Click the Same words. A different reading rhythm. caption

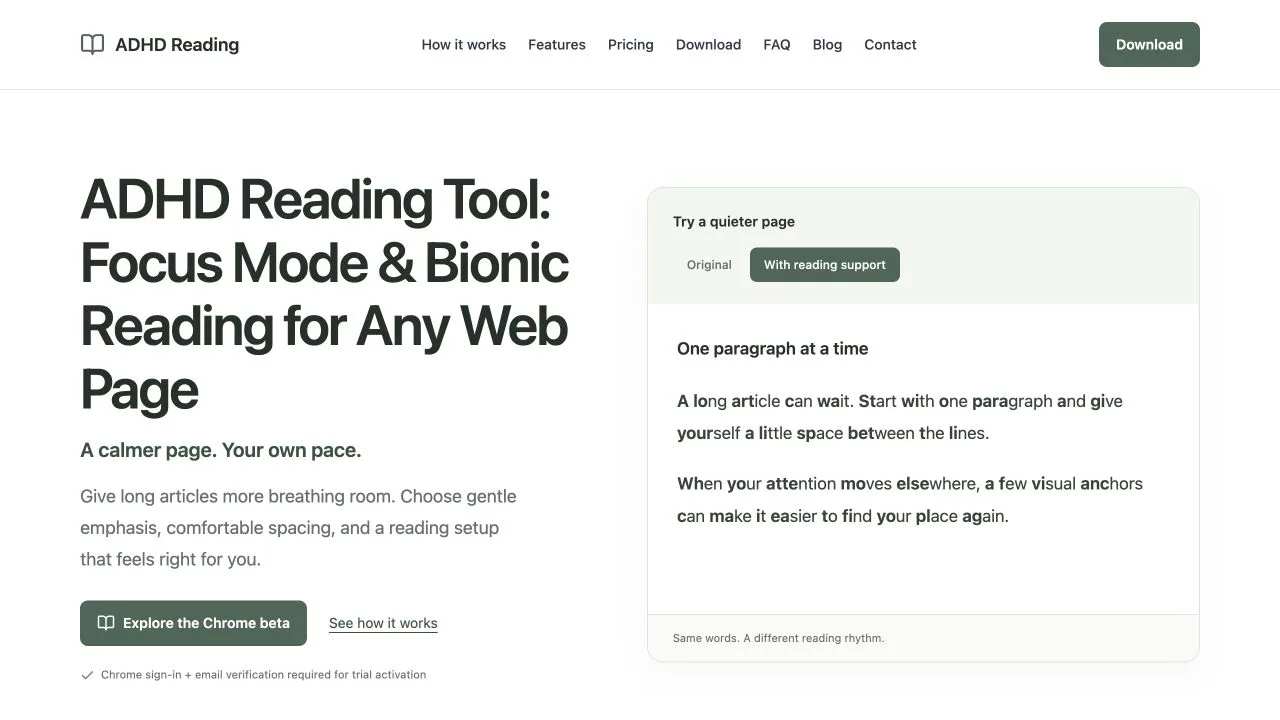click(x=779, y=638)
